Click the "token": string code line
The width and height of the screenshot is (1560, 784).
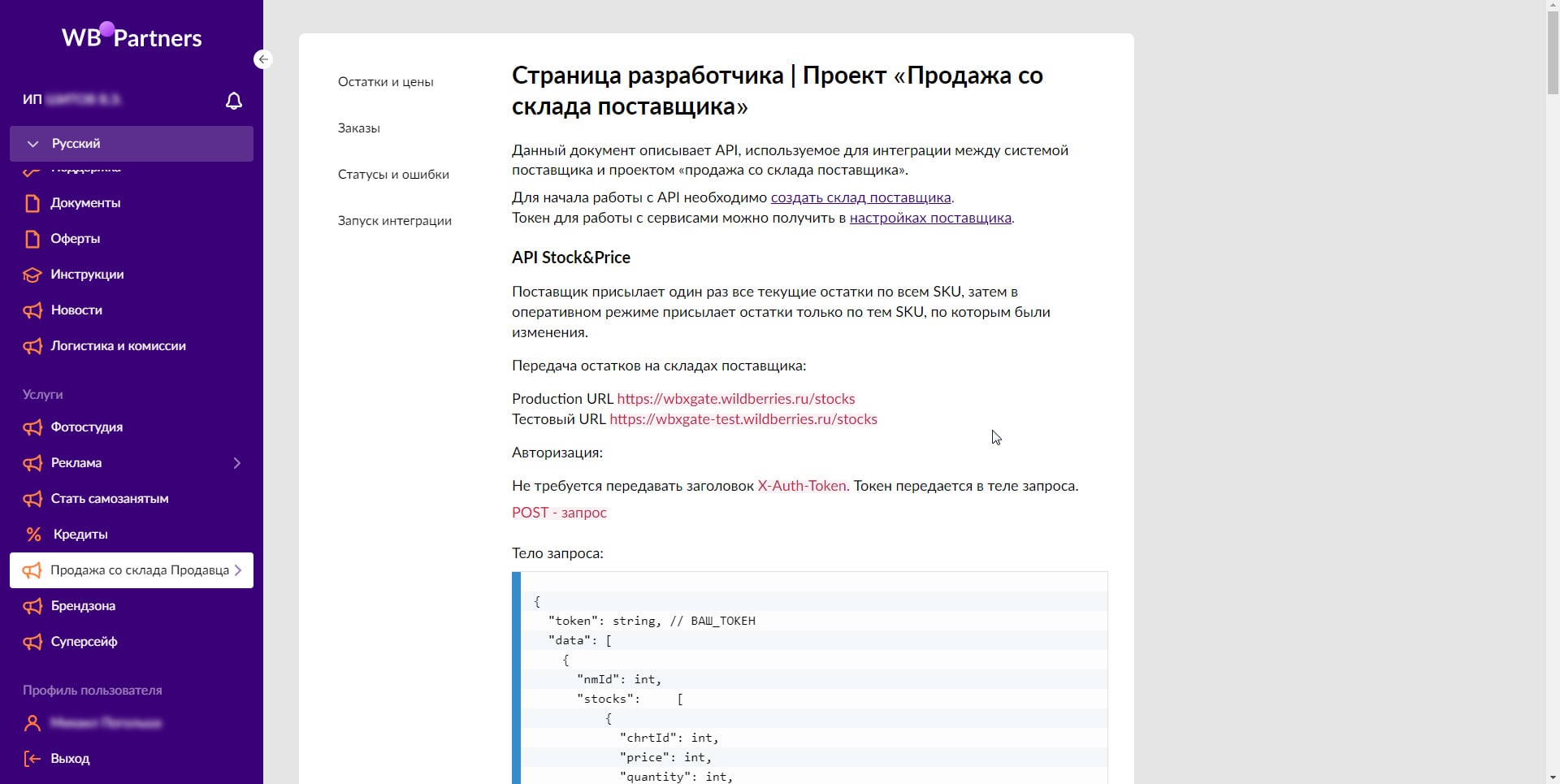[652, 621]
